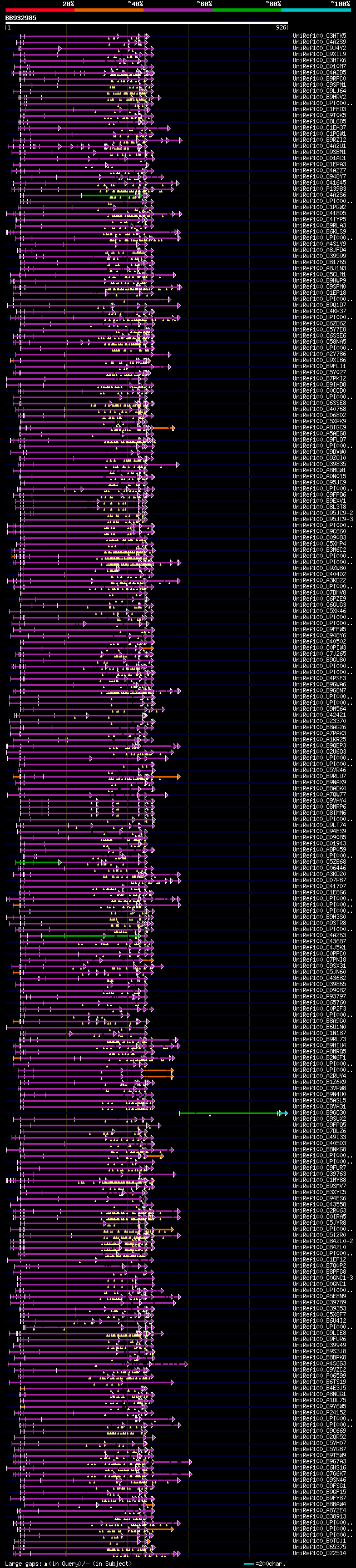Select hit UniRef100_B9GQ30

319,1112
